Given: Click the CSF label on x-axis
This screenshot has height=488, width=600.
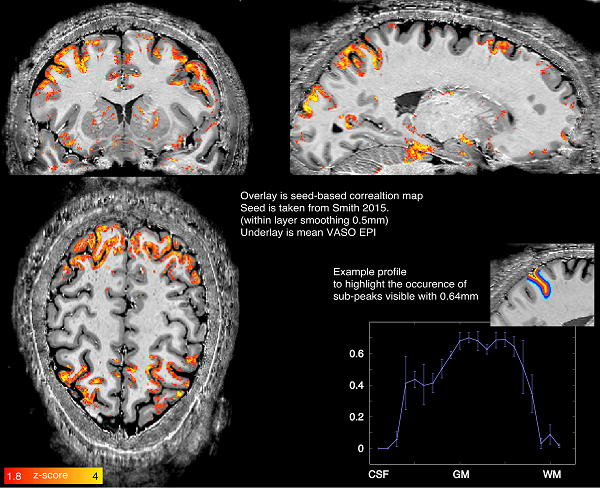Looking at the screenshot, I should [x=379, y=471].
